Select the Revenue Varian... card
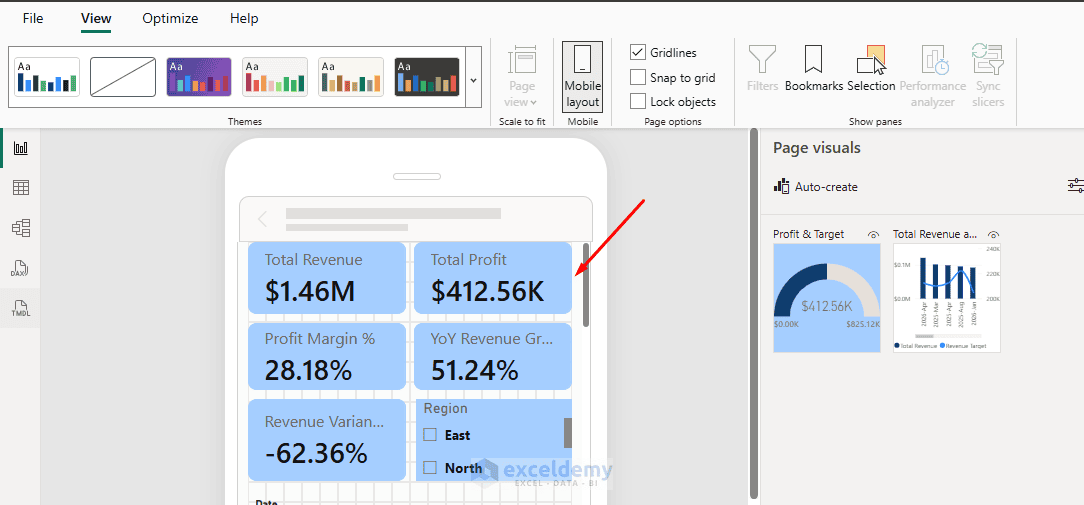Screen dimensions: 1084x505 pyautogui.click(x=327, y=439)
